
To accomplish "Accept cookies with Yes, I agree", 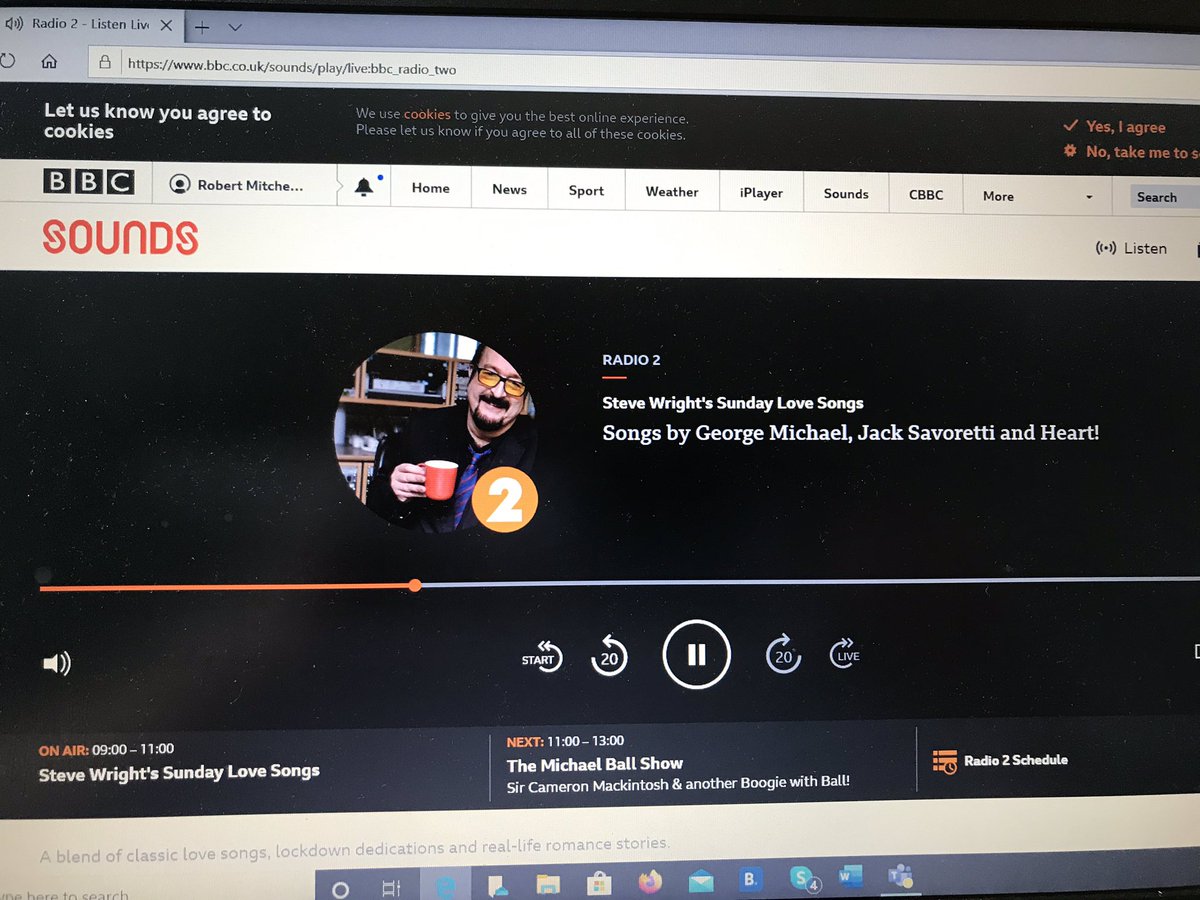I will click(x=1114, y=127).
